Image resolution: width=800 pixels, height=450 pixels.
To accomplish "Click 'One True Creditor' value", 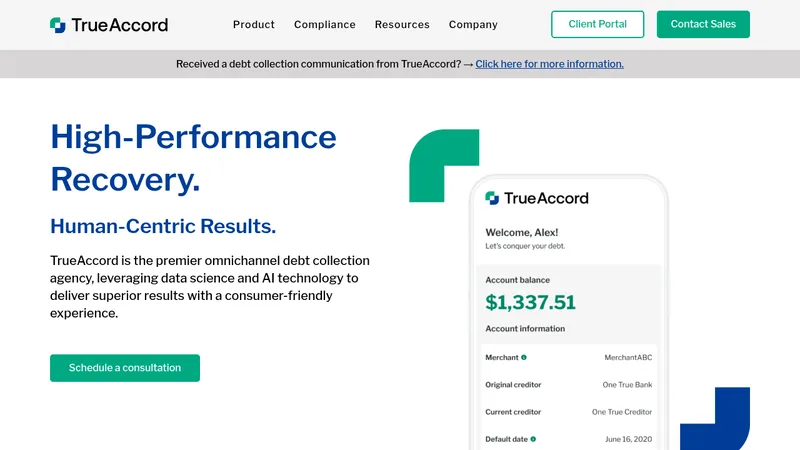I will tap(622, 412).
